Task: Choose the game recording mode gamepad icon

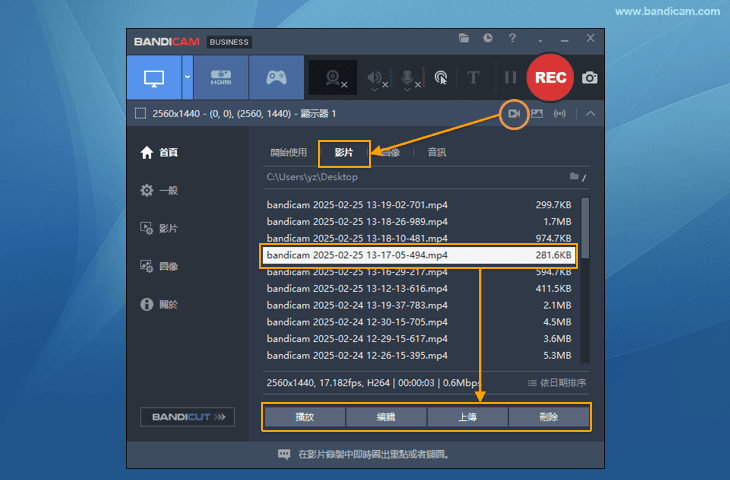Action: (x=274, y=78)
